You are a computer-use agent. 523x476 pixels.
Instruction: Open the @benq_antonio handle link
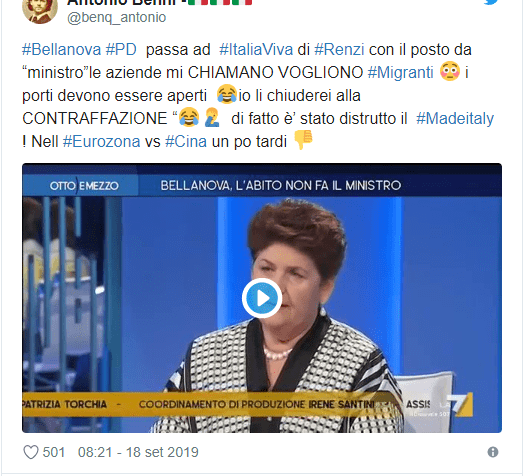tap(116, 17)
